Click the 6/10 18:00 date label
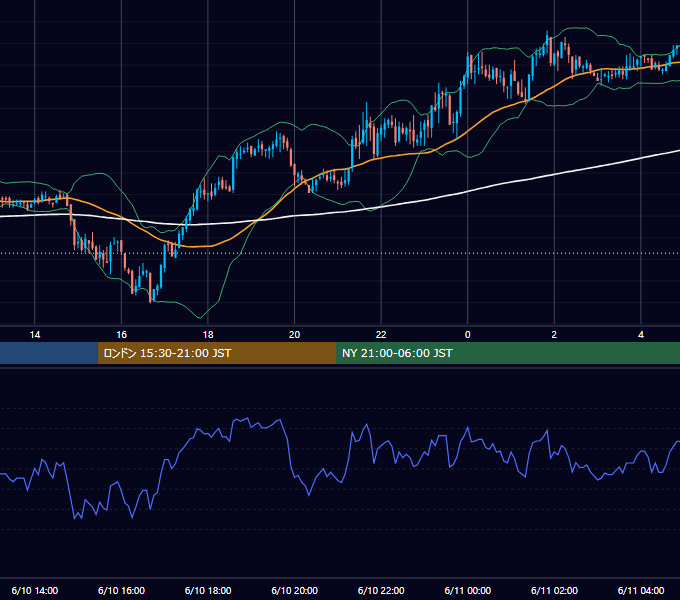This screenshot has height=600, width=680. point(208,590)
